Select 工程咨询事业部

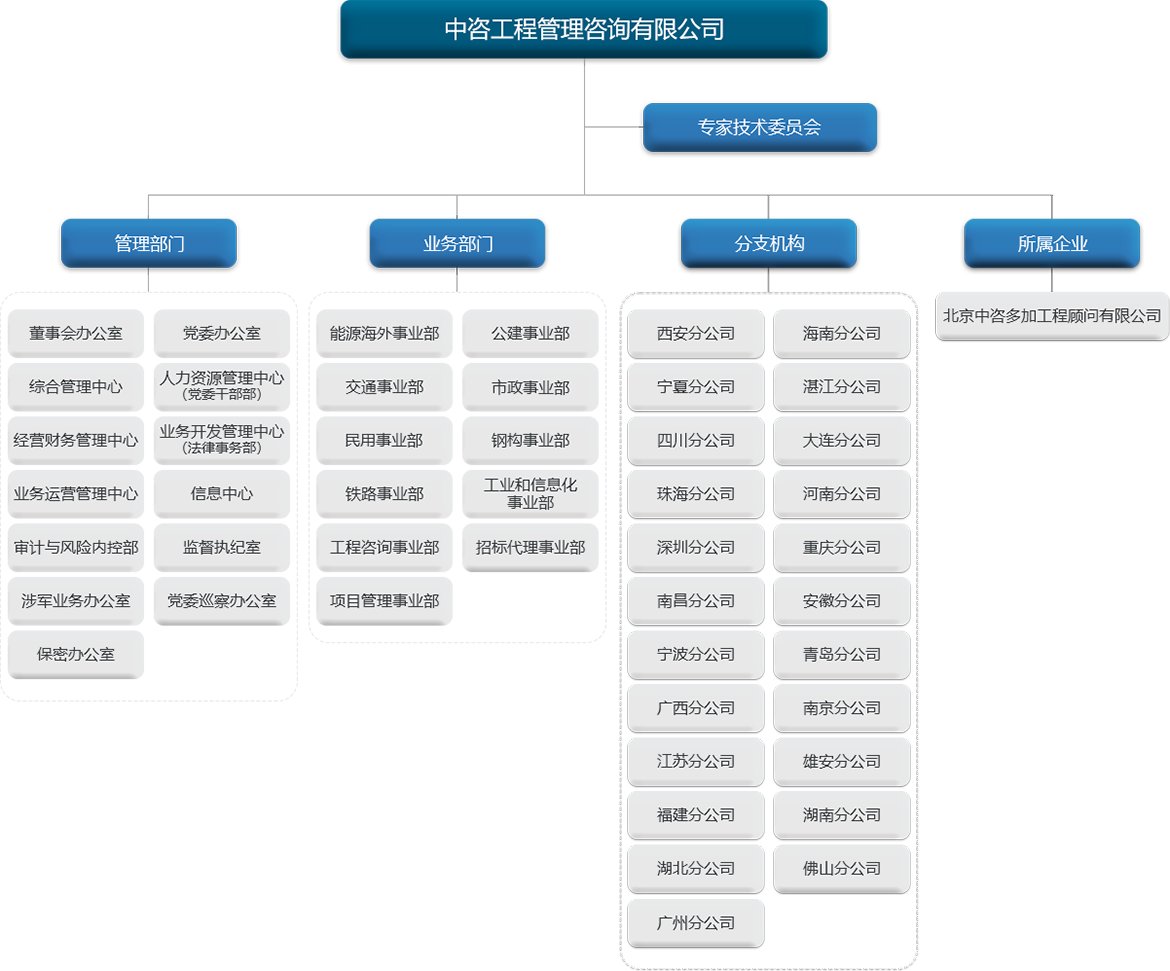[x=384, y=547]
